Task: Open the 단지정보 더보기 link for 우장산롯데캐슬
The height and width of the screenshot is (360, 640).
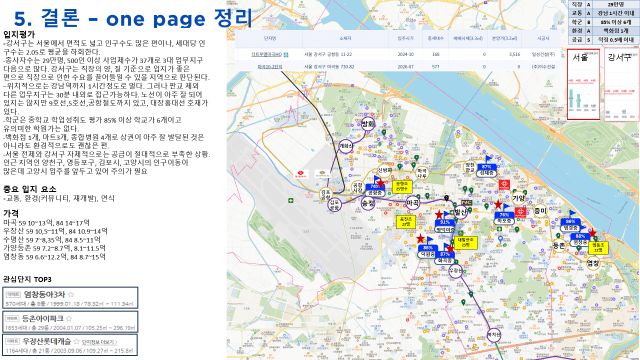Action: [100, 342]
